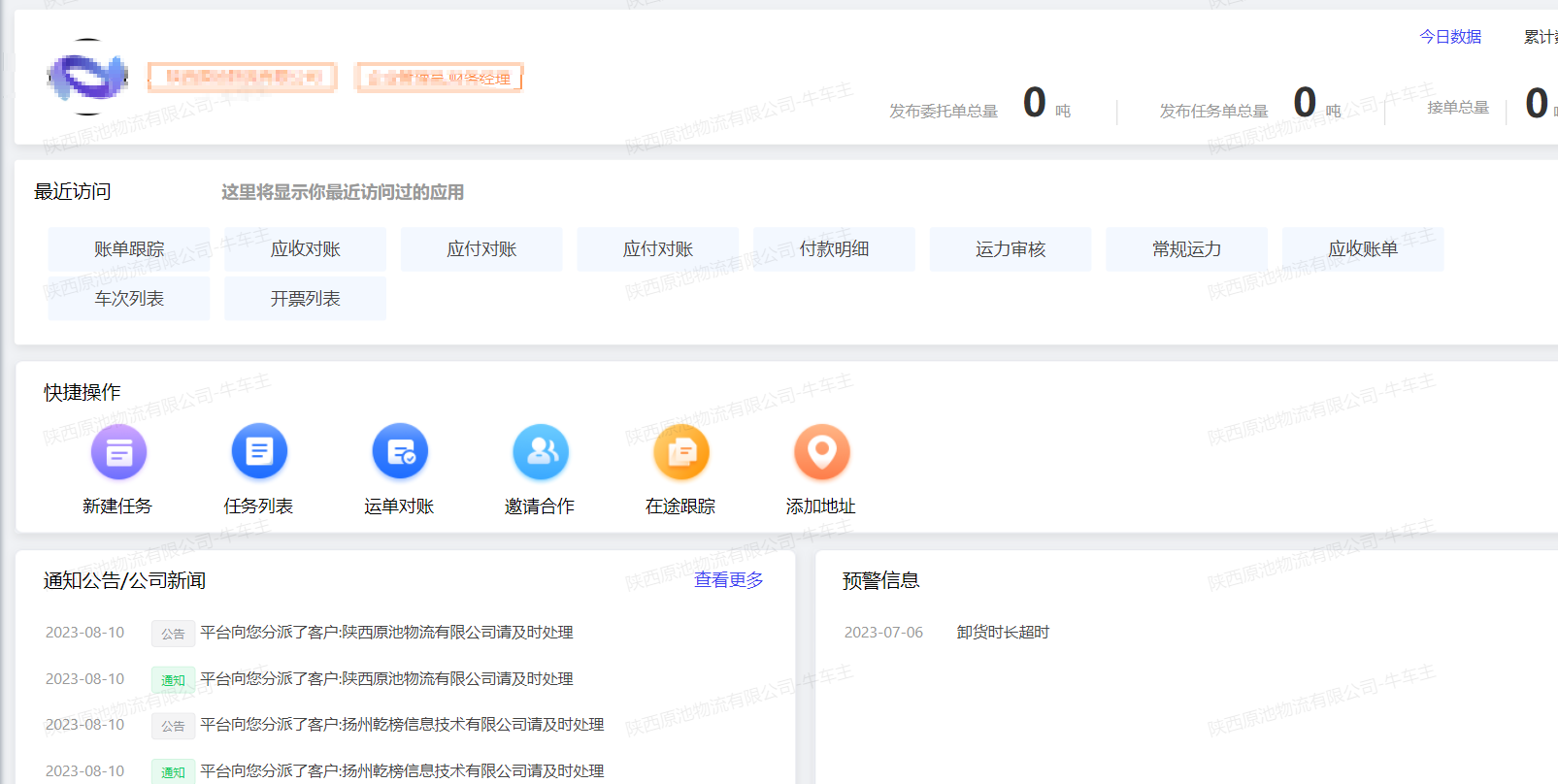Viewport: 1558px width, 784px height.
Task: Click the 查看更多 link
Action: click(x=729, y=580)
